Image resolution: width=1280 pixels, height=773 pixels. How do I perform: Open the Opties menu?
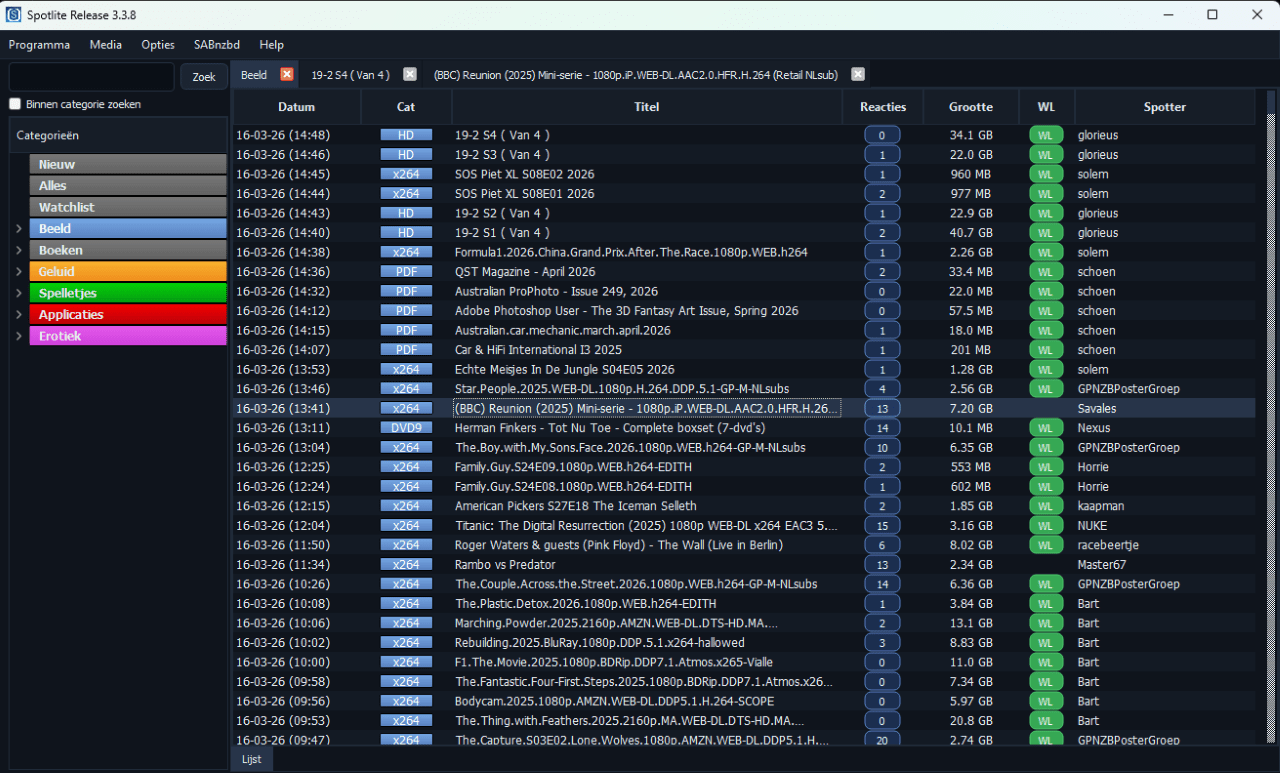tap(158, 45)
